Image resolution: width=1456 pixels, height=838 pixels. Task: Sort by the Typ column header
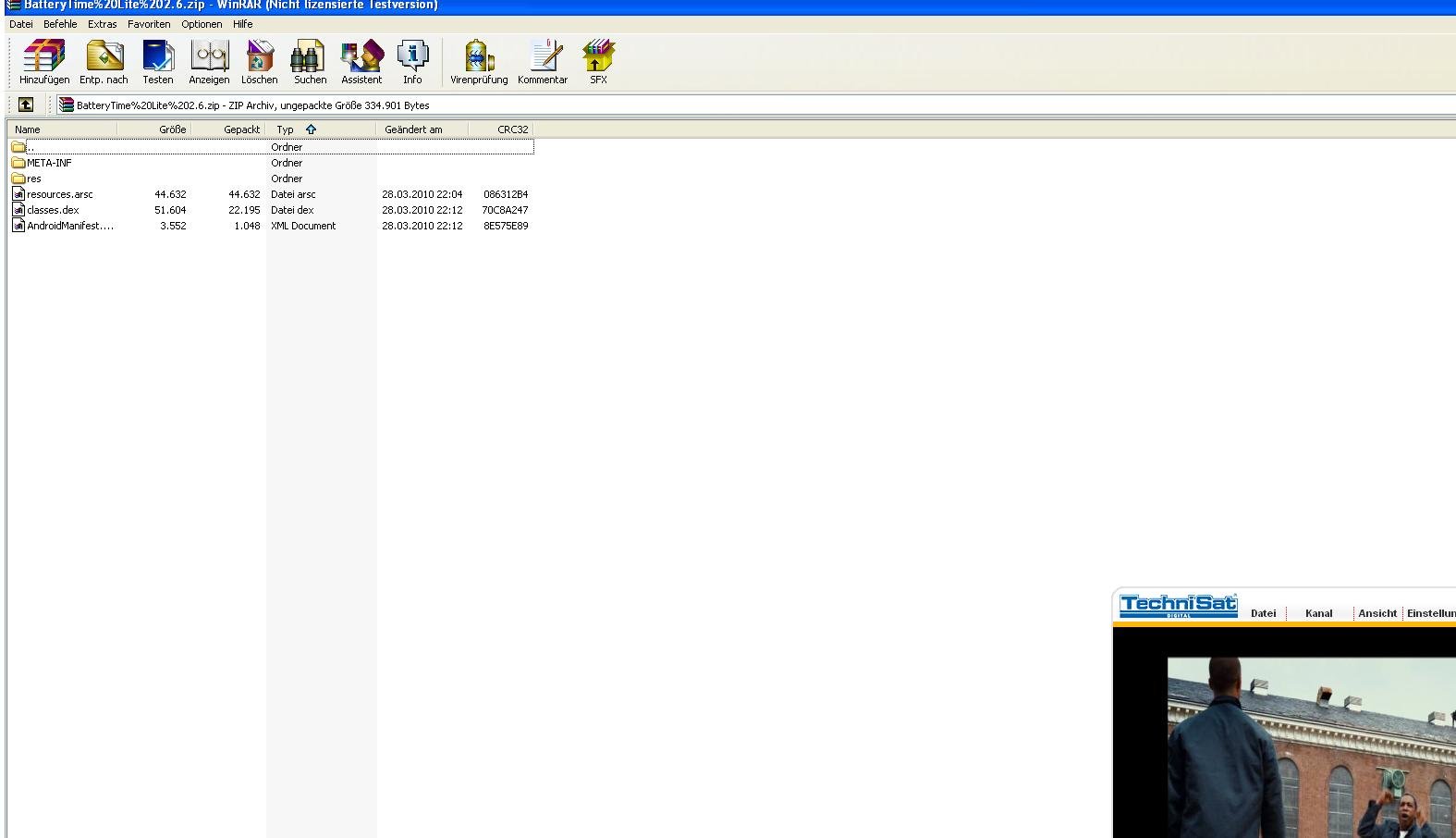pos(321,129)
